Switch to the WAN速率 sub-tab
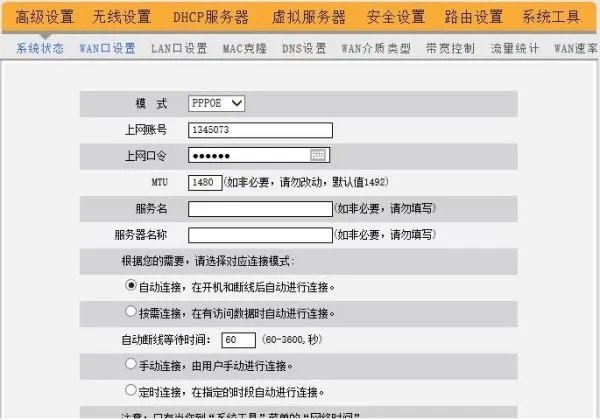This screenshot has height=420, width=600. click(576, 49)
